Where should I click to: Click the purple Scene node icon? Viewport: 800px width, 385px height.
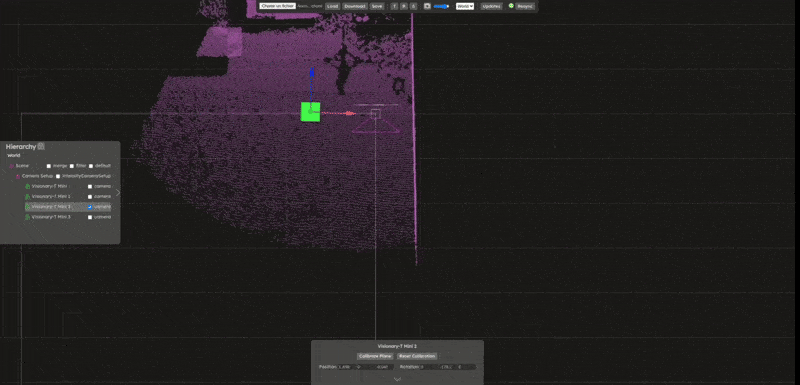[12, 166]
